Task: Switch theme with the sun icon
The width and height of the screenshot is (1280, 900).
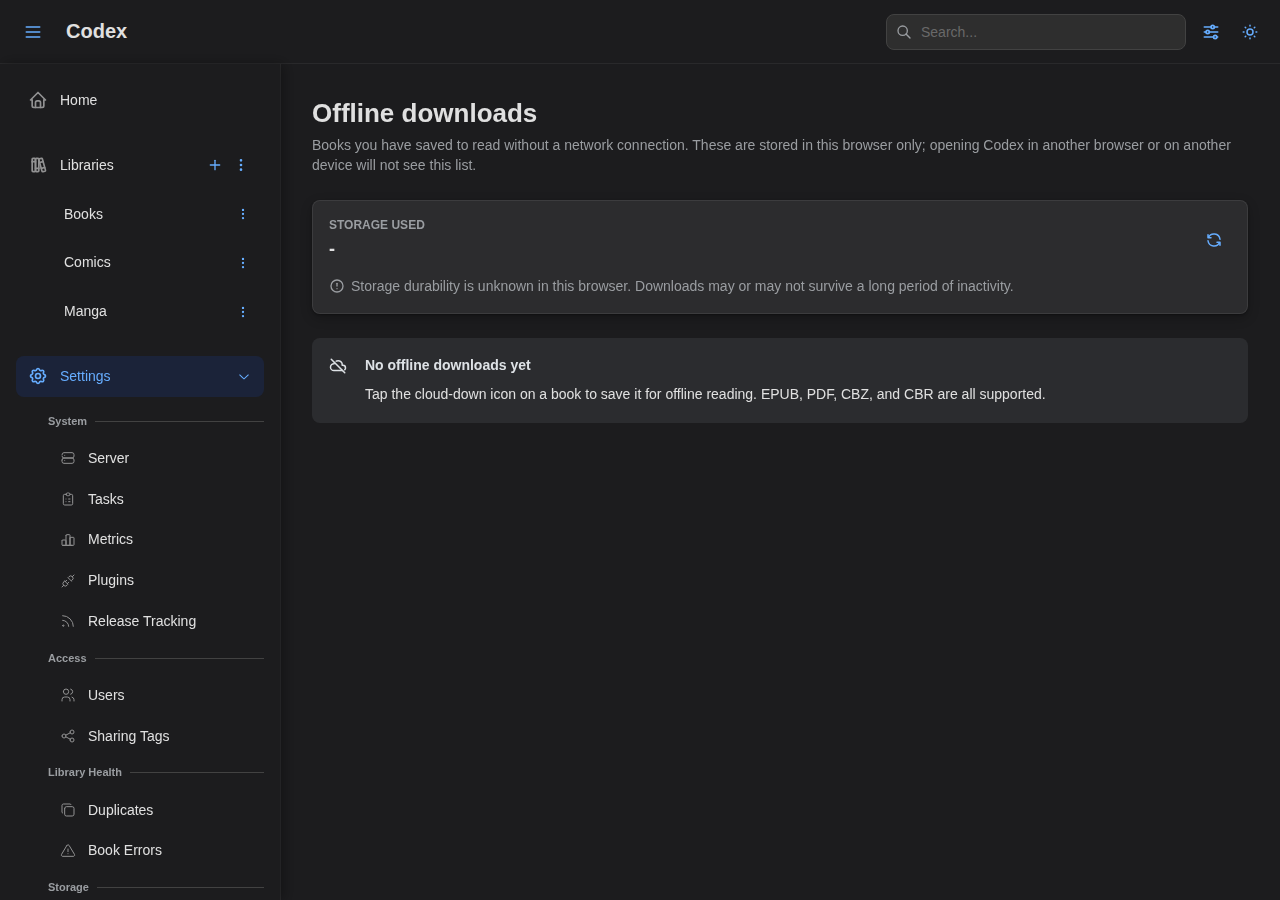Action: tap(1250, 32)
